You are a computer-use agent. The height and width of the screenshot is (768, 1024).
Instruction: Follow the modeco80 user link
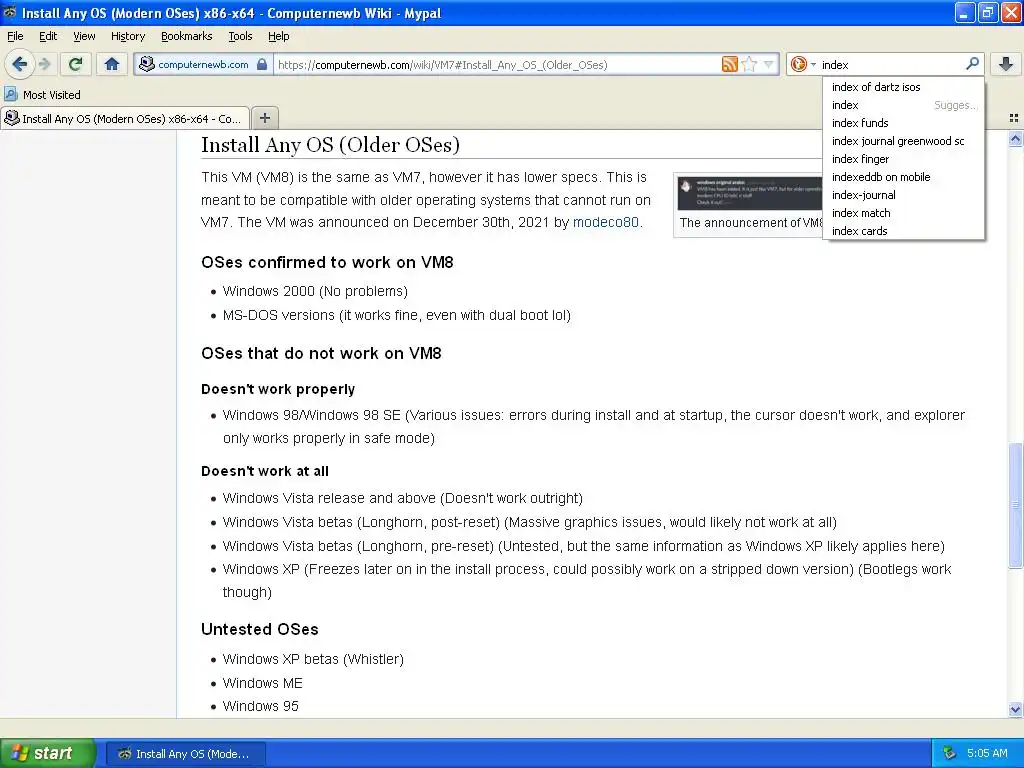pyautogui.click(x=605, y=222)
